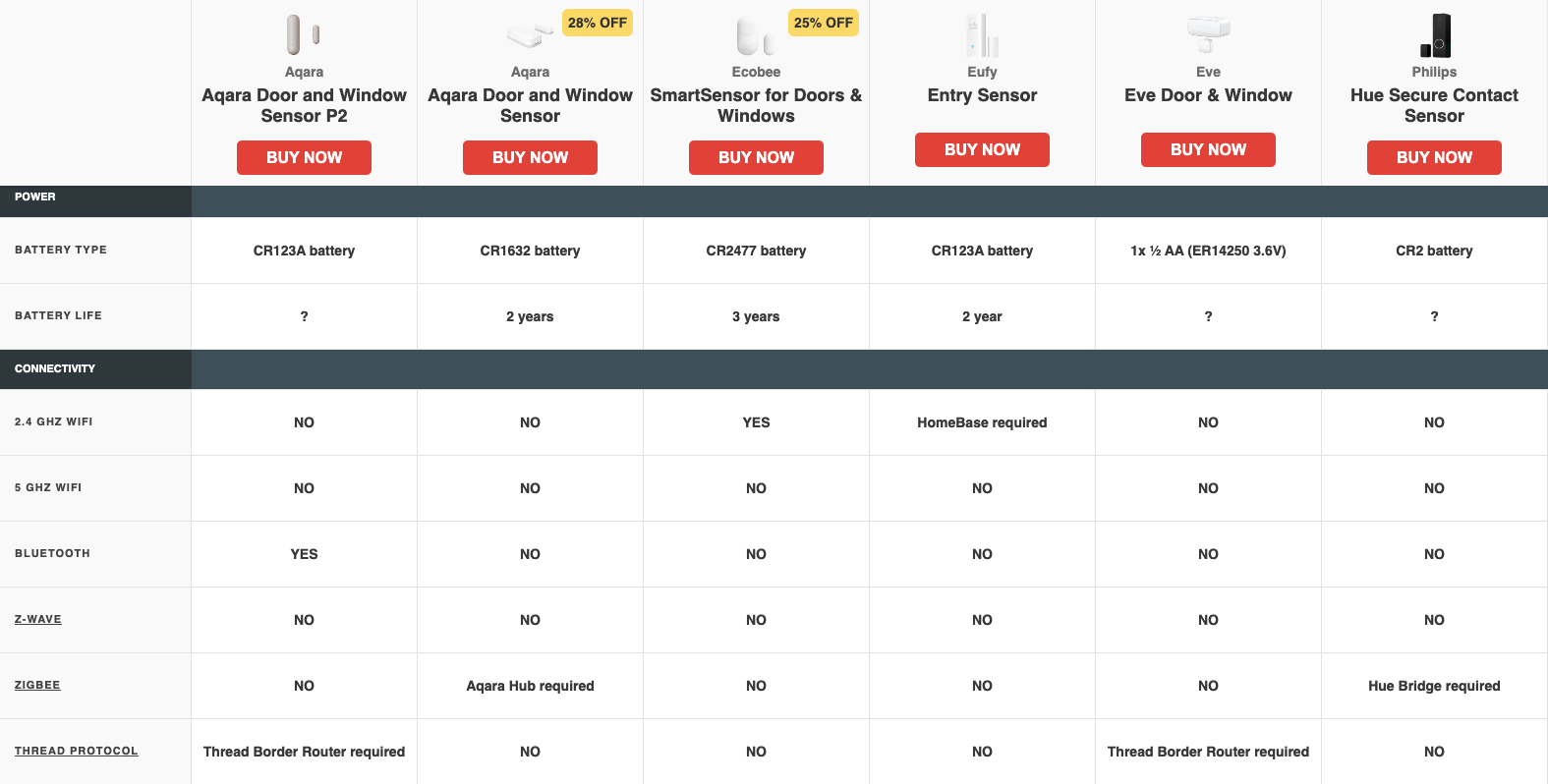
Task: Select the YES cell in Bluetooth row
Action: pyautogui.click(x=304, y=554)
